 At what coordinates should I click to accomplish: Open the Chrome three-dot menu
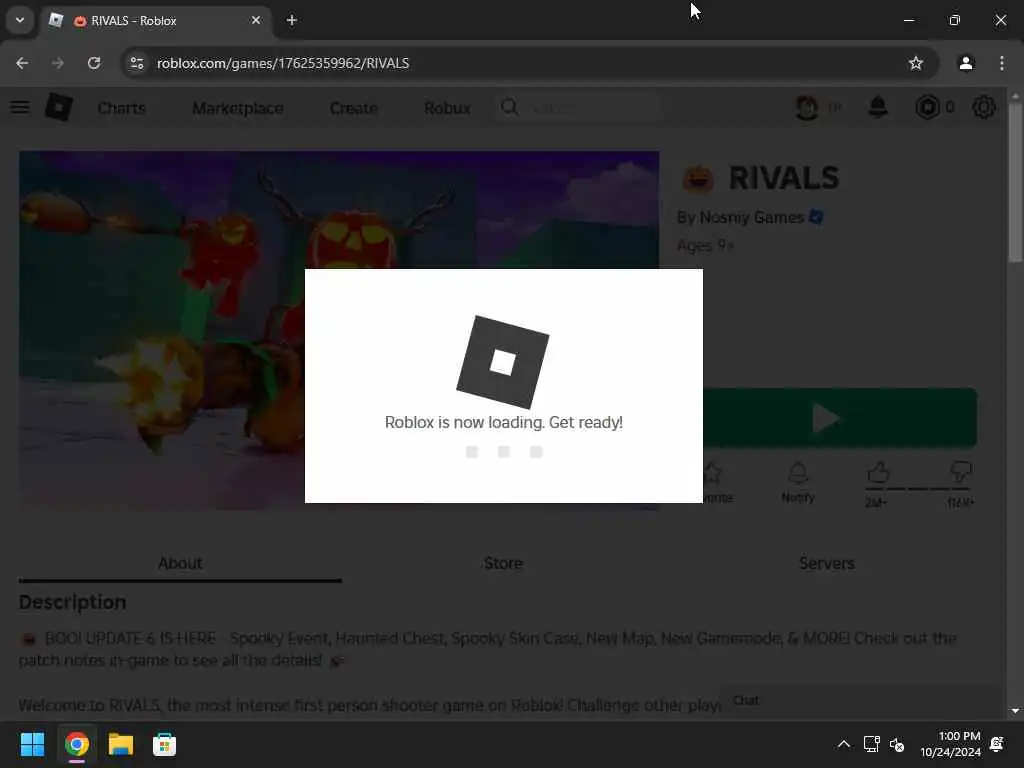1002,63
